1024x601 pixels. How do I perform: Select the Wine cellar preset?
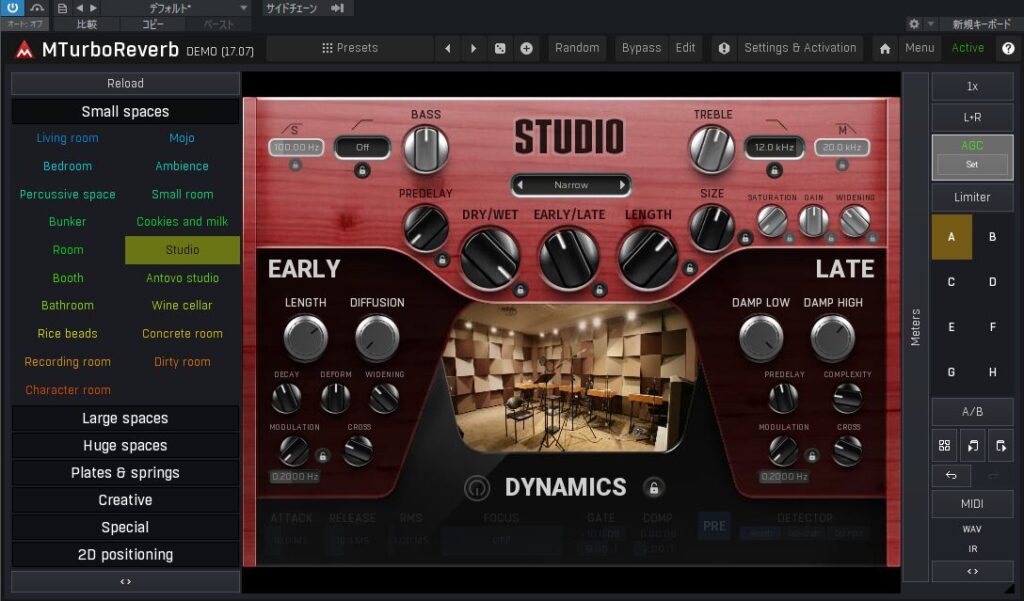tap(182, 306)
